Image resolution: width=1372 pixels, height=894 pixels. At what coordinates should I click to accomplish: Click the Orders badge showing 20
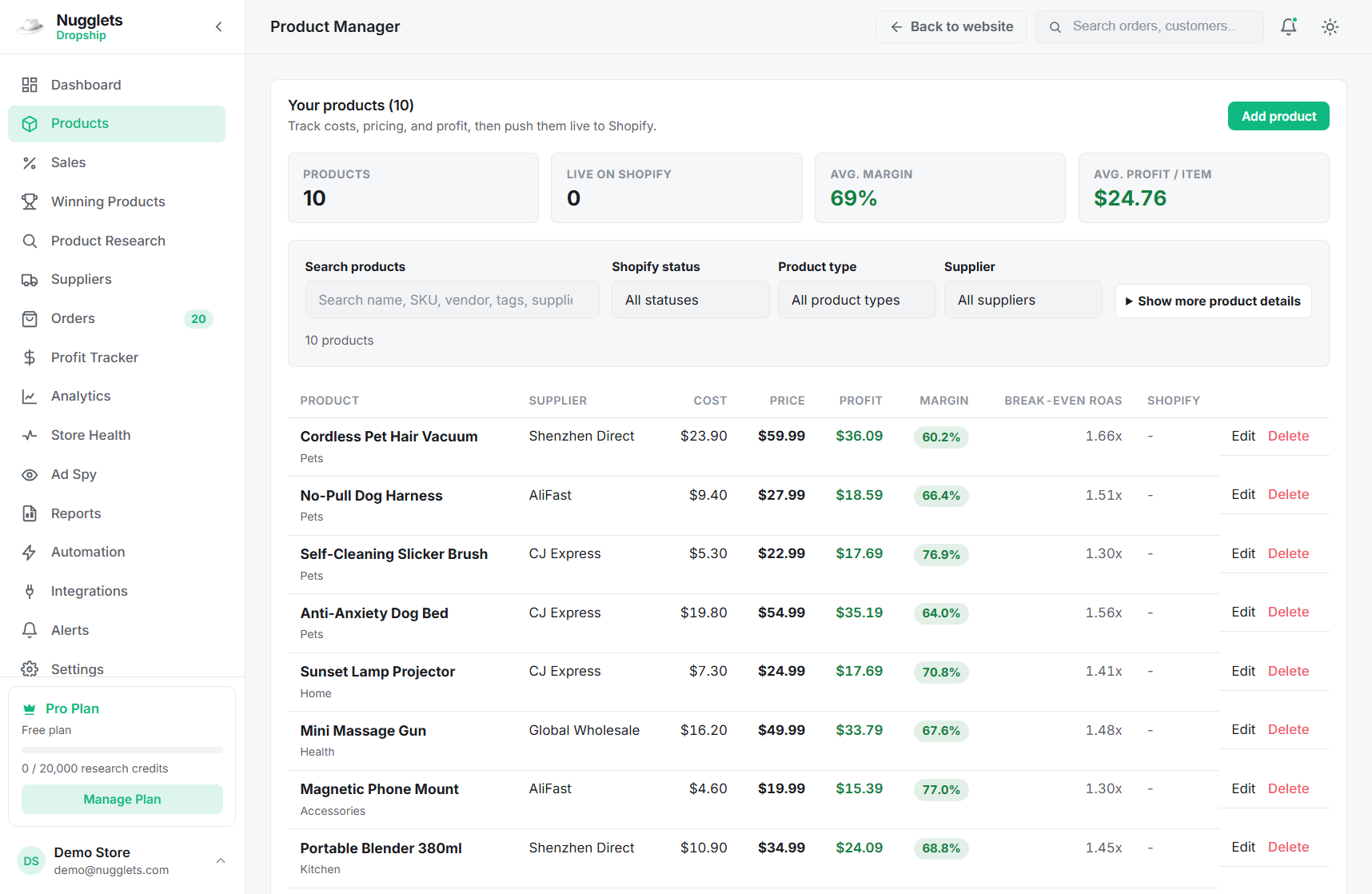click(198, 319)
